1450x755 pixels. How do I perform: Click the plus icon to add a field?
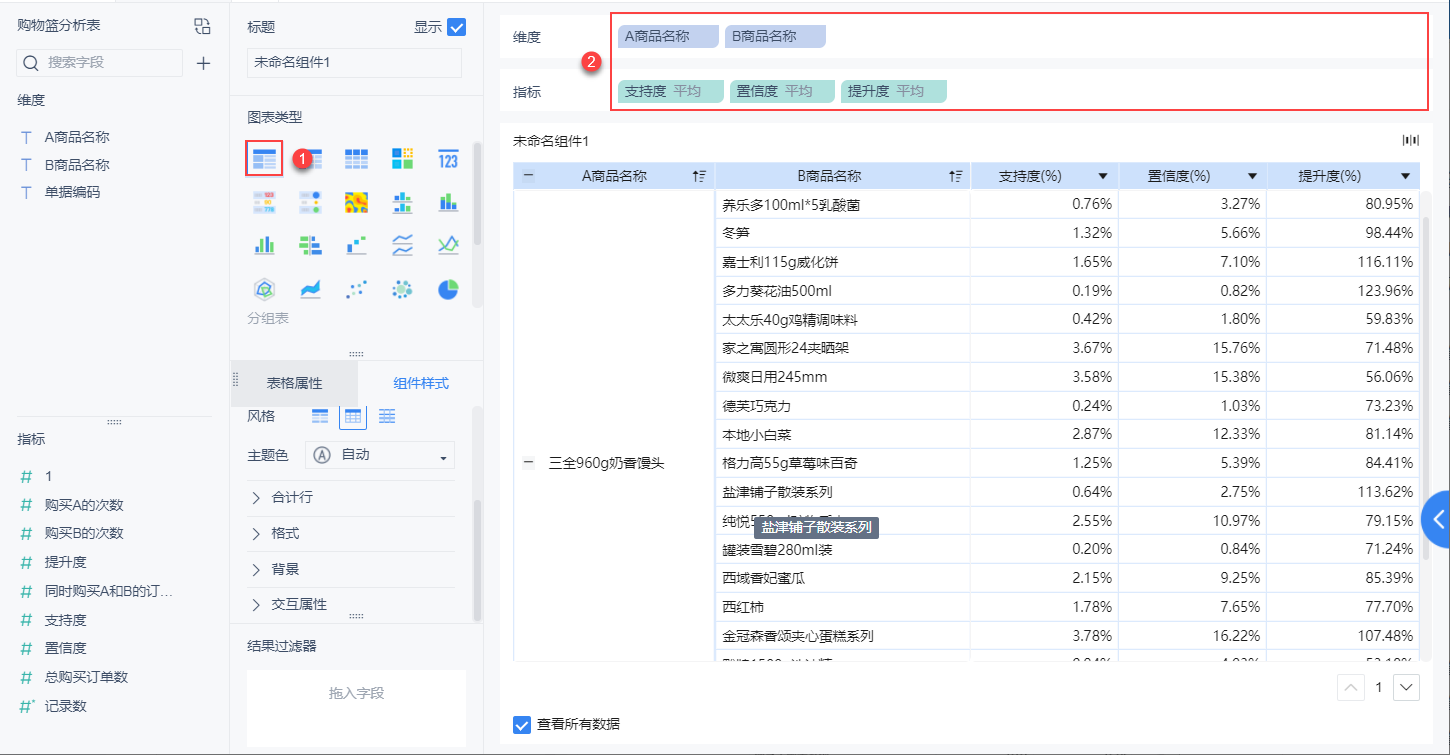pos(203,63)
